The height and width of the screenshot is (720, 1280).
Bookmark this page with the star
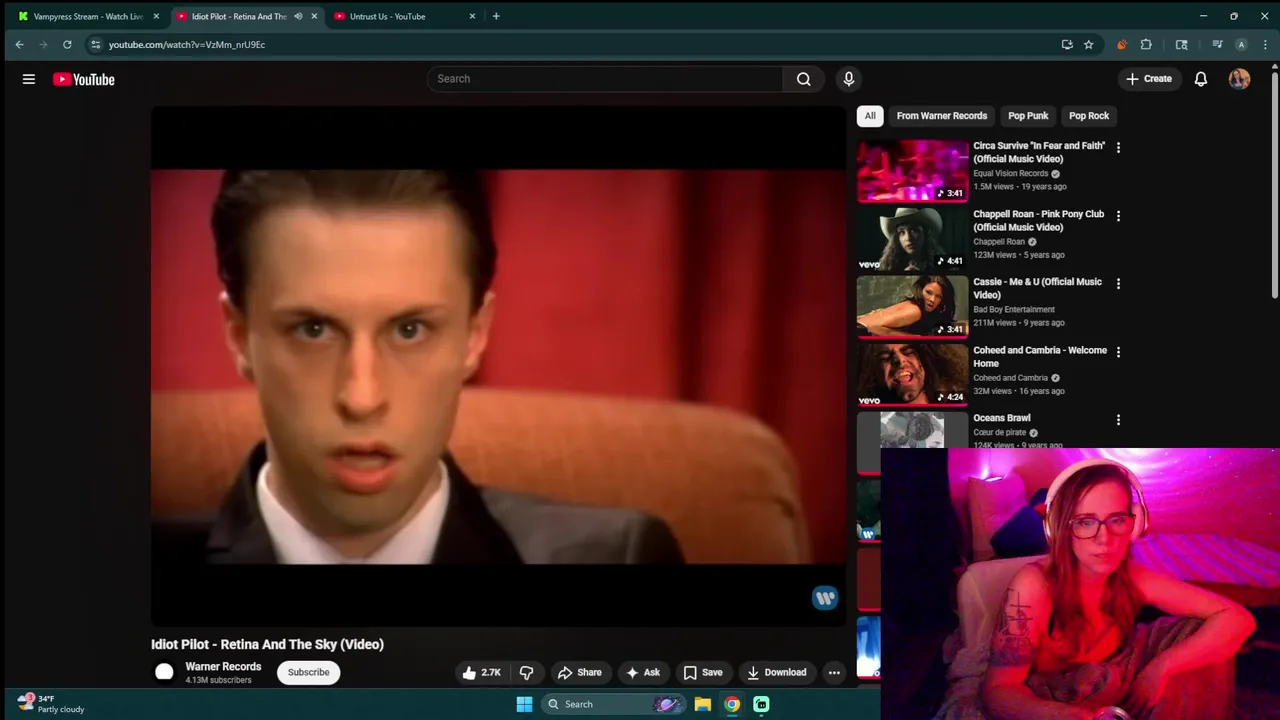point(1088,44)
